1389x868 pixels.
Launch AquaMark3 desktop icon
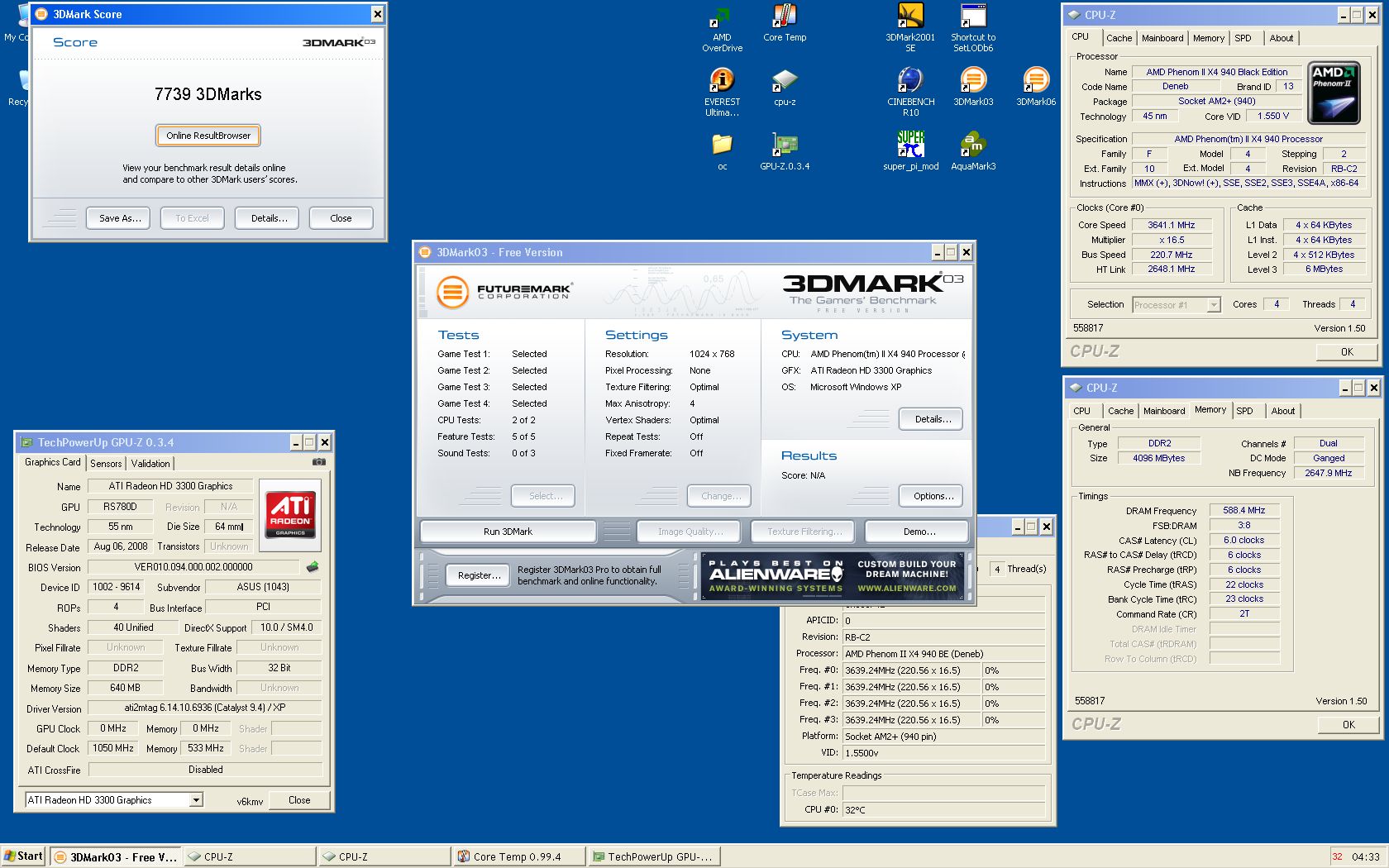[x=973, y=152]
